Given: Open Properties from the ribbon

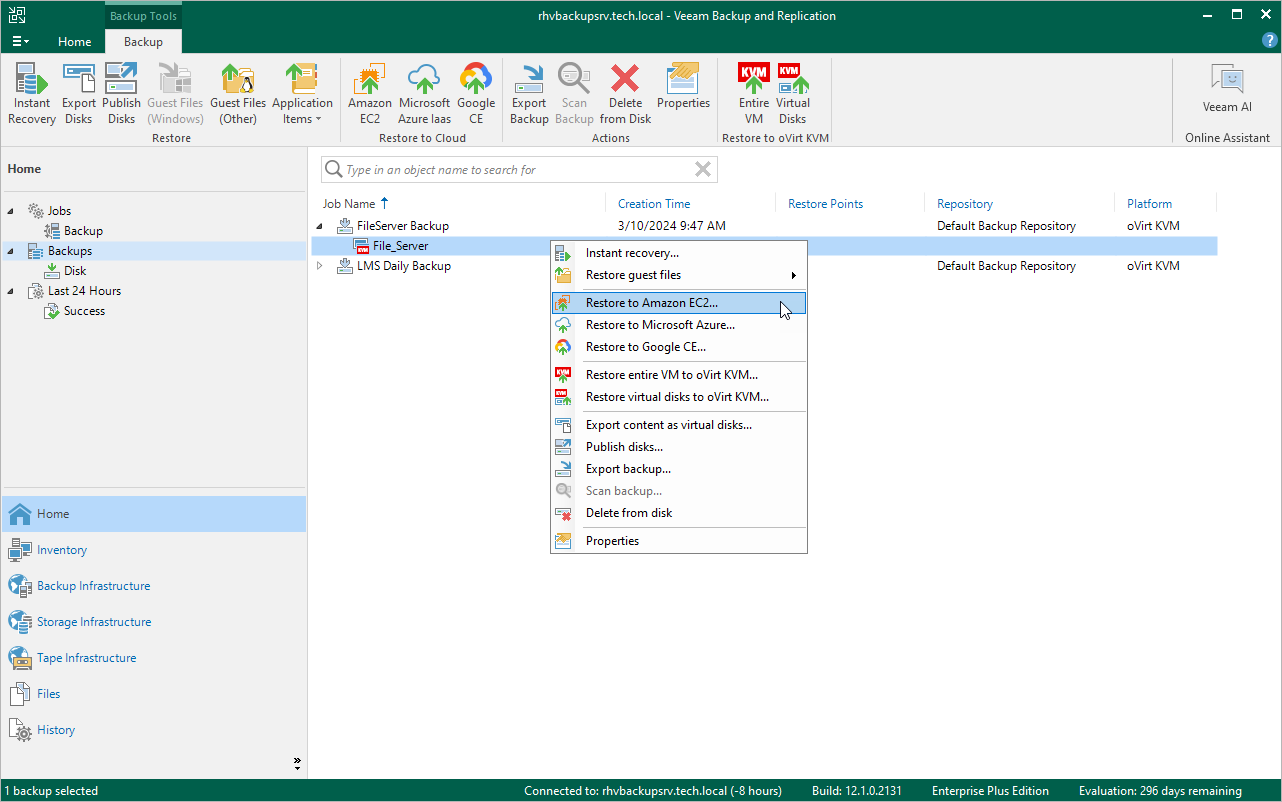Looking at the screenshot, I should click(683, 87).
